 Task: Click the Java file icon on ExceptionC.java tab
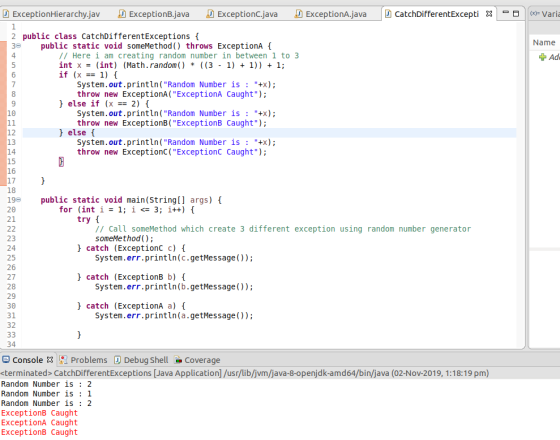(210, 14)
